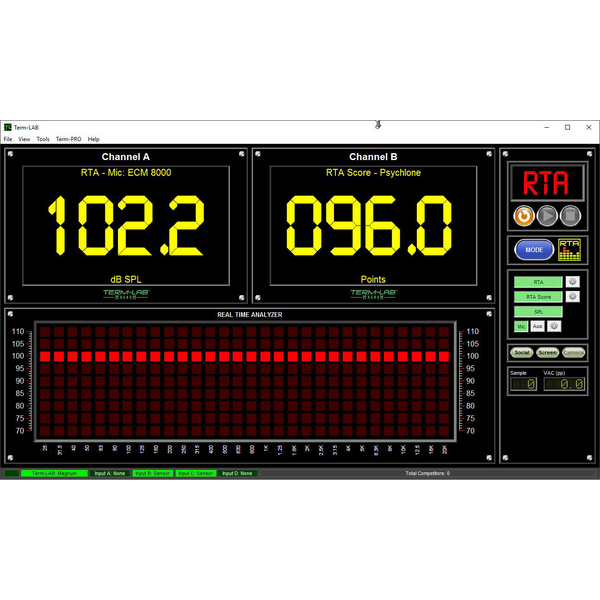This screenshot has height=600, width=600.
Task: Click 'Input A: None' status entry
Action: (109, 473)
